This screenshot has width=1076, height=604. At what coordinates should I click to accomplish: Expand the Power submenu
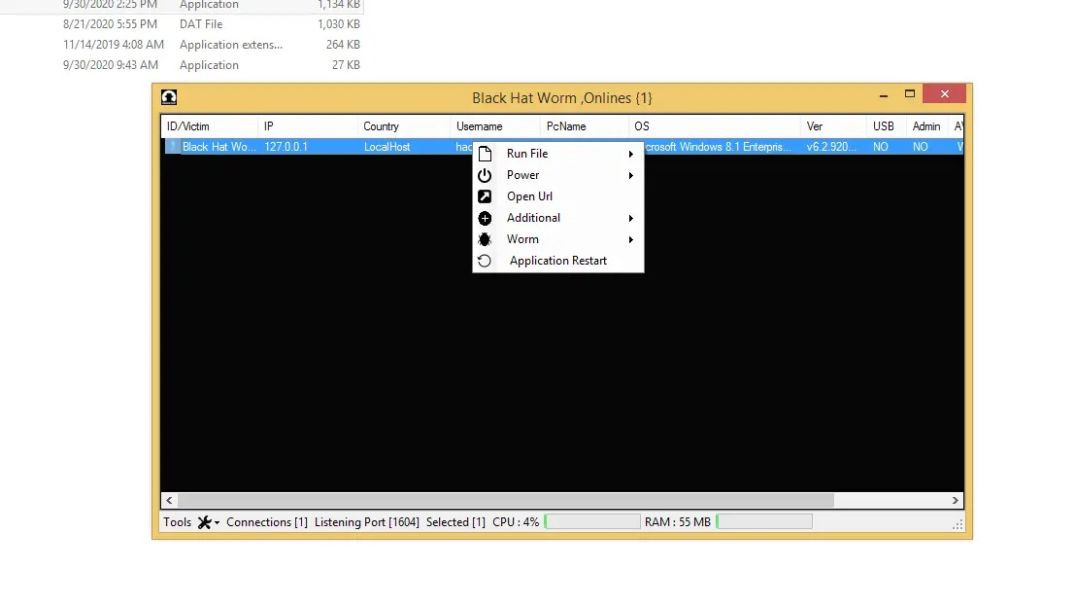630,175
